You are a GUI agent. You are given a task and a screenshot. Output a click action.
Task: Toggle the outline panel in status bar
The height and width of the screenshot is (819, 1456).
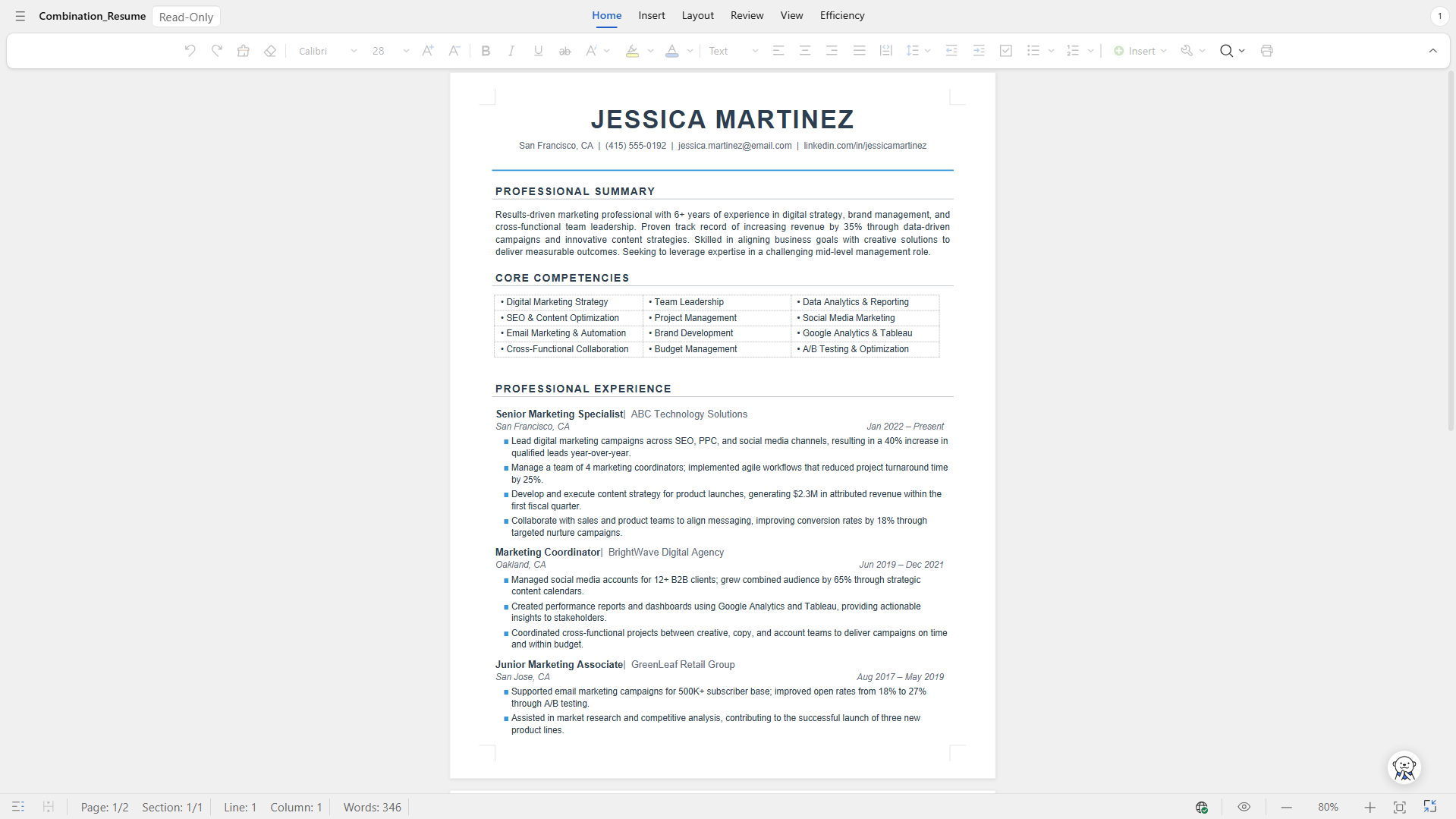[x=18, y=807]
